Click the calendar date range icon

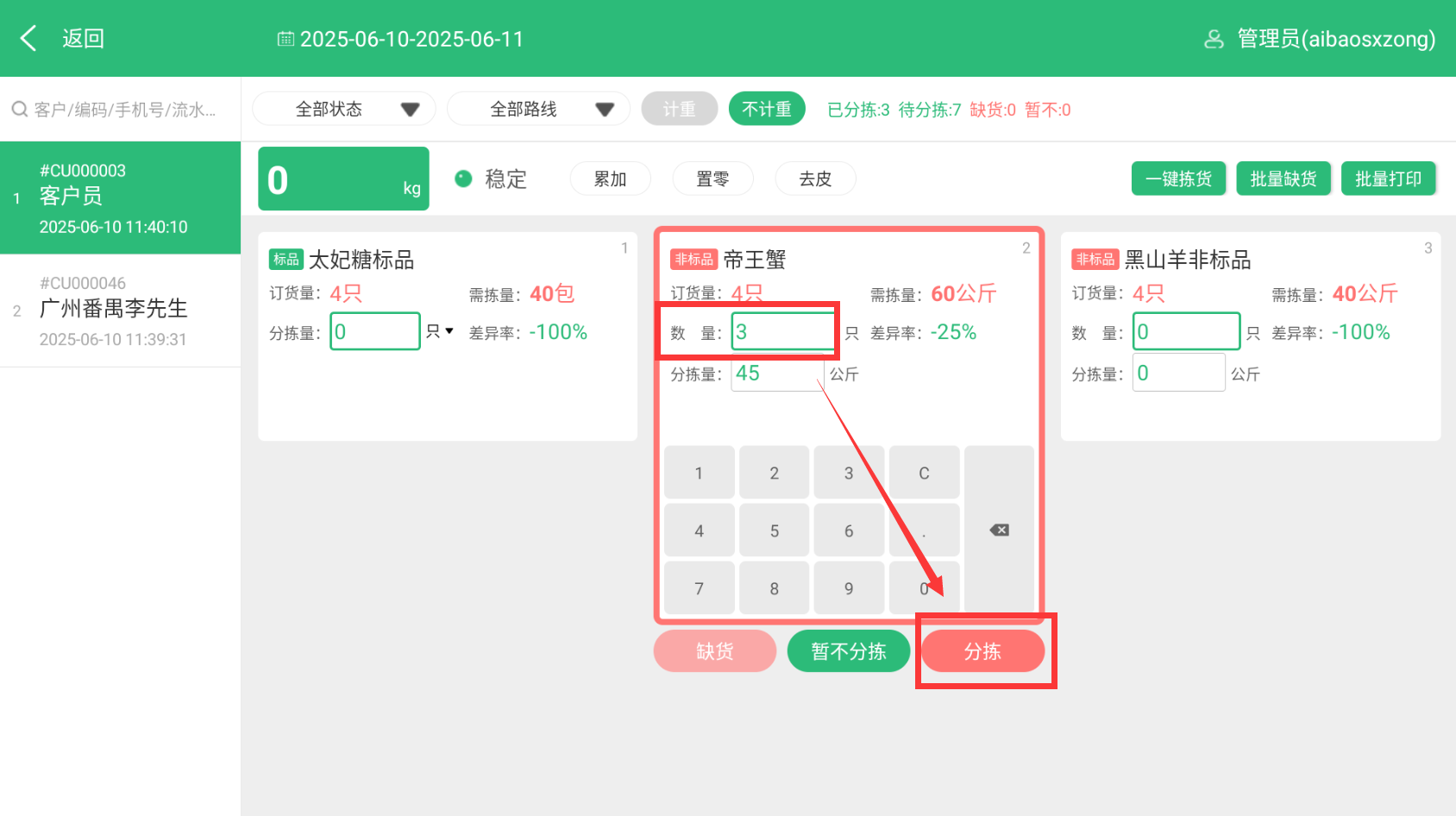click(286, 39)
